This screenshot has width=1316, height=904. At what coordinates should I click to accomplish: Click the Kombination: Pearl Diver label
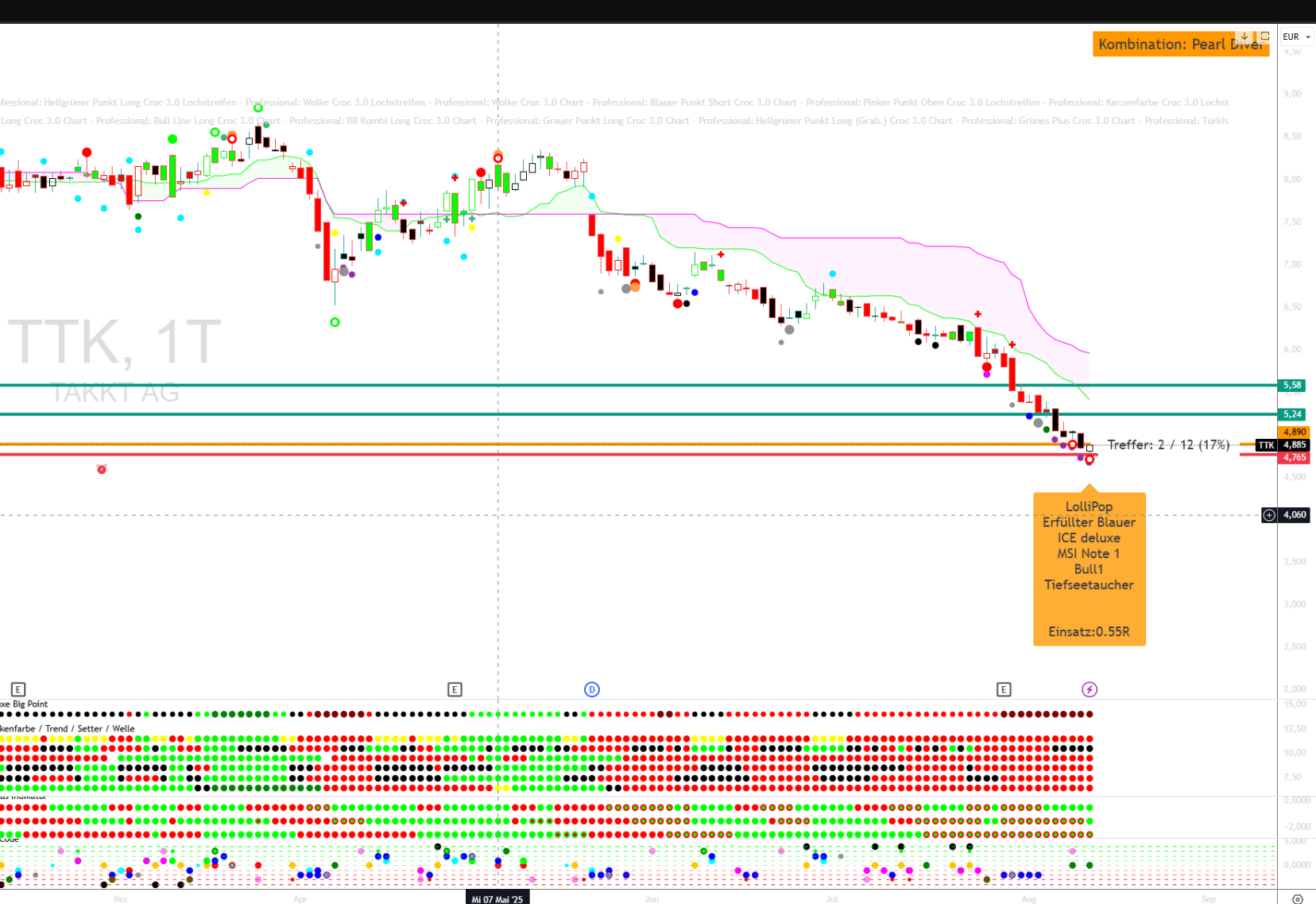pos(1180,45)
